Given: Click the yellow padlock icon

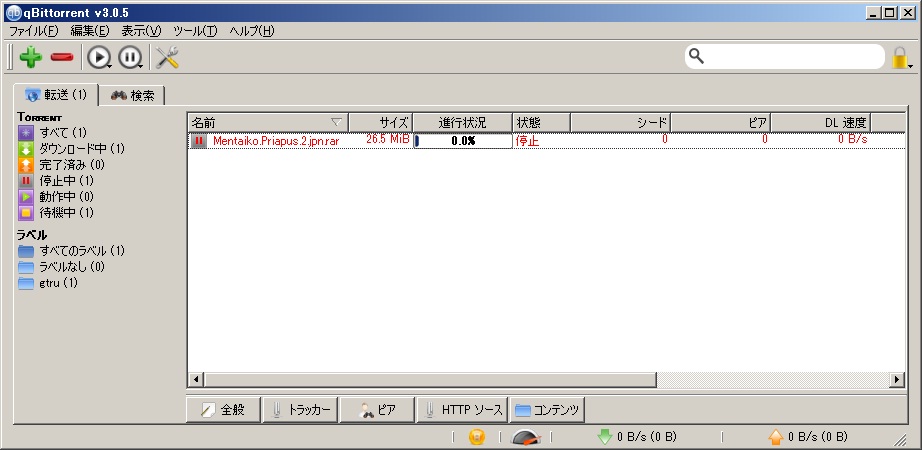Looking at the screenshot, I should [x=900, y=58].
